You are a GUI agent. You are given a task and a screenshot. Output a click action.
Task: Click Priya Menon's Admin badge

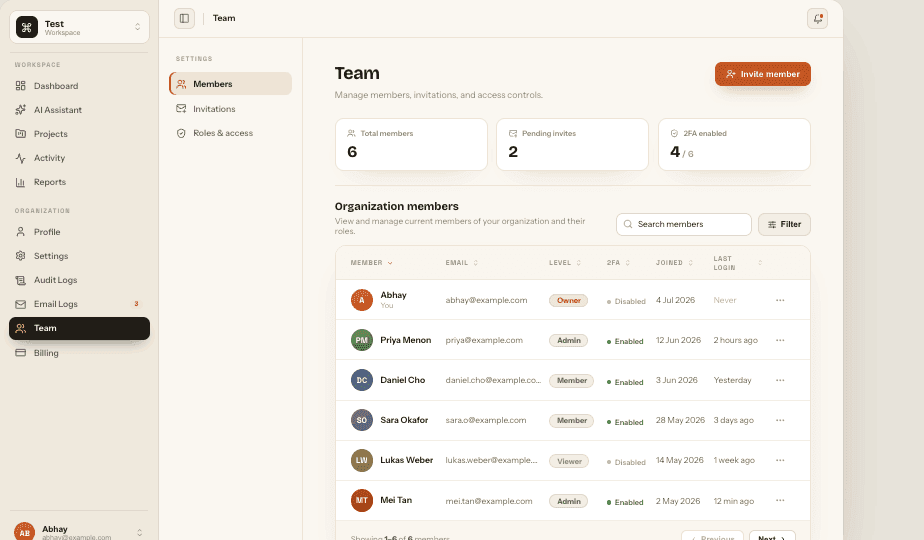(x=569, y=341)
